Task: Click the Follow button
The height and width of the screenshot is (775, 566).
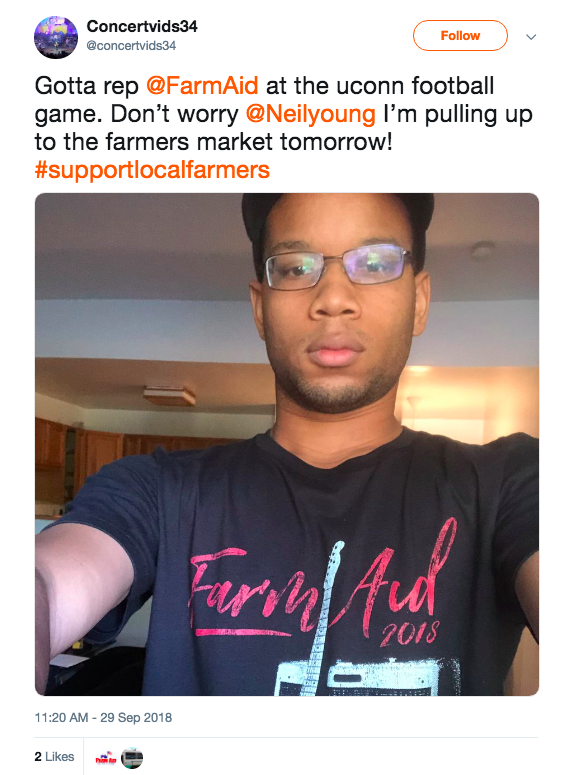Action: [x=460, y=36]
